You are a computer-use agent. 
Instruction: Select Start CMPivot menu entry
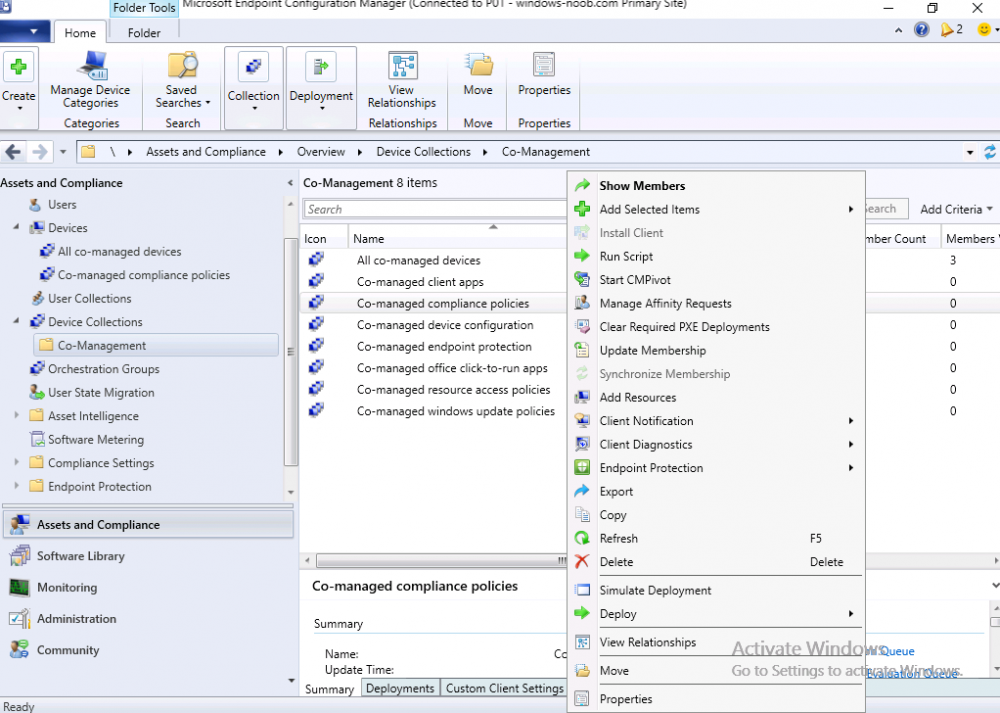(x=716, y=280)
